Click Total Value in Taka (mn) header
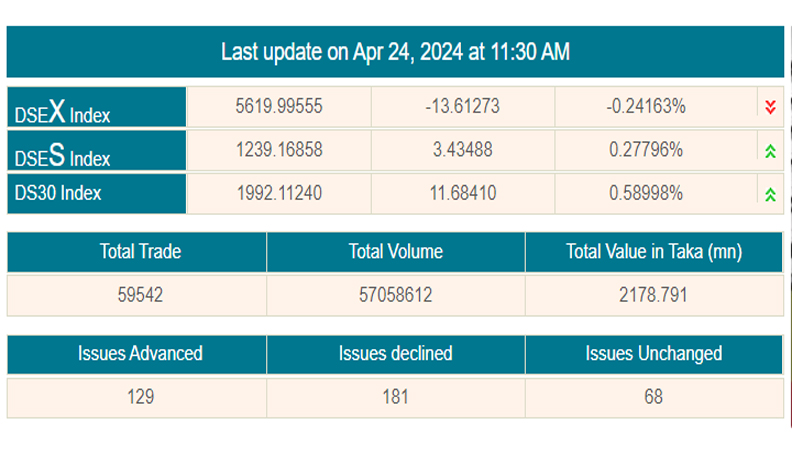800x450 pixels. 653,252
